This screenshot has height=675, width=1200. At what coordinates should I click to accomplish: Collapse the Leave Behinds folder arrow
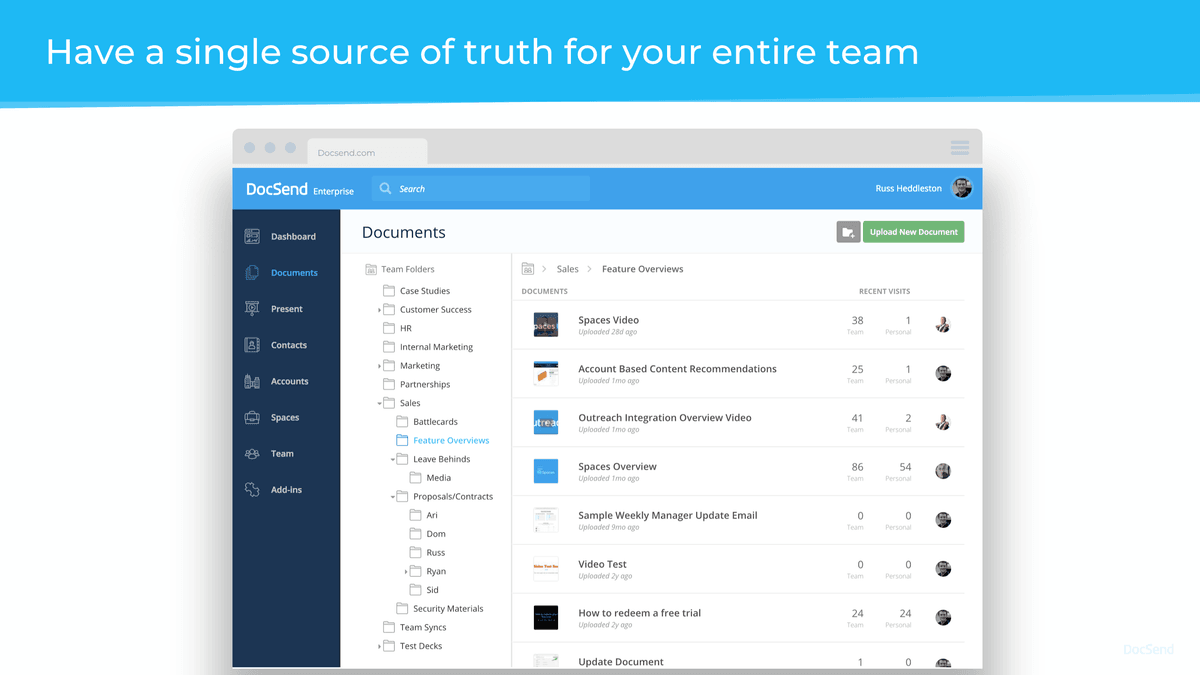(x=393, y=459)
